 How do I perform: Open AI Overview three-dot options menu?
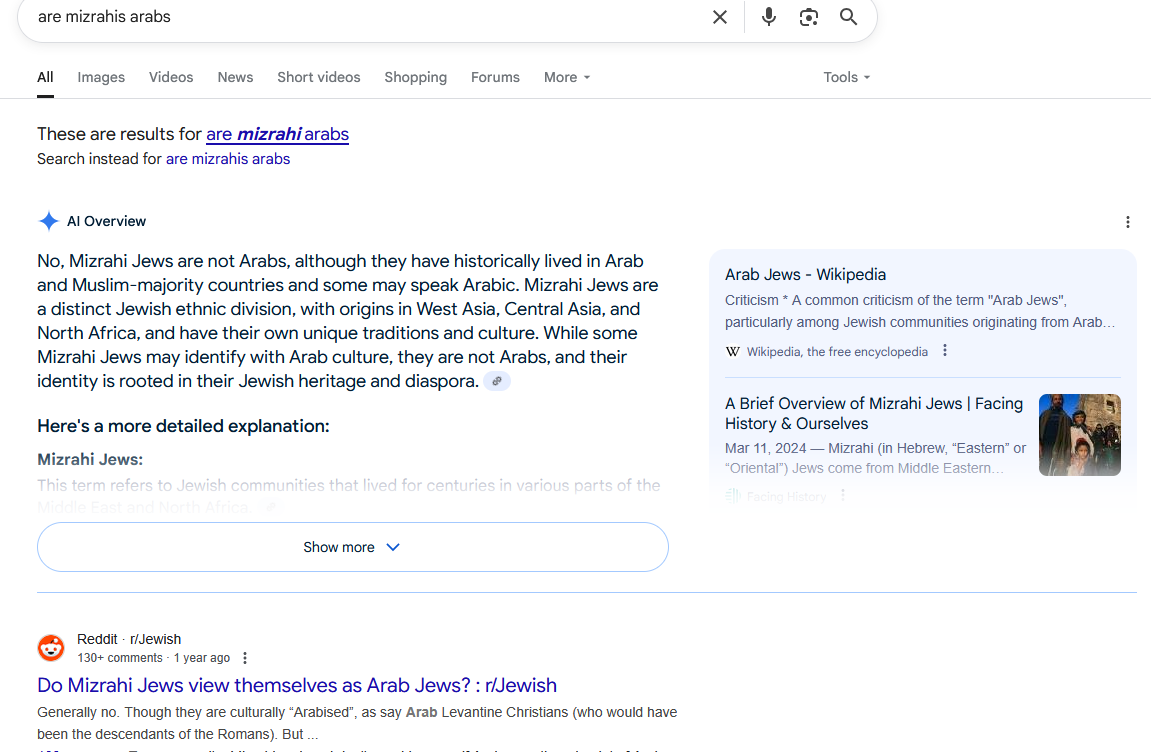[1128, 222]
